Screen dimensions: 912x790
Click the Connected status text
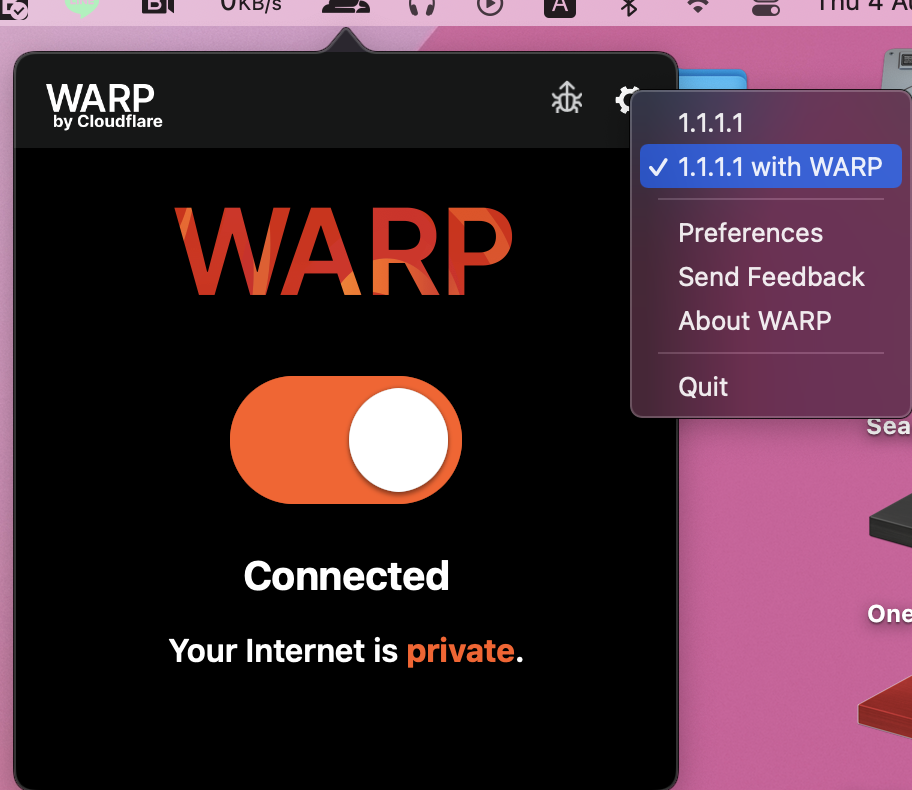[346, 576]
